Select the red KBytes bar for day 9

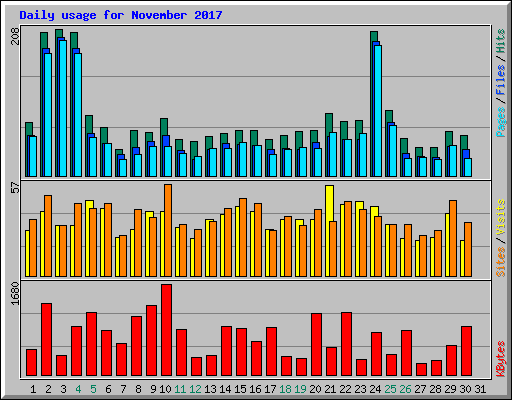click(152, 340)
